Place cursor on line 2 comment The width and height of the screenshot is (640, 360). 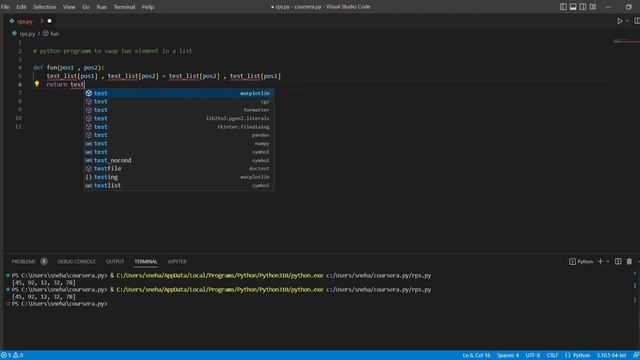pos(112,51)
